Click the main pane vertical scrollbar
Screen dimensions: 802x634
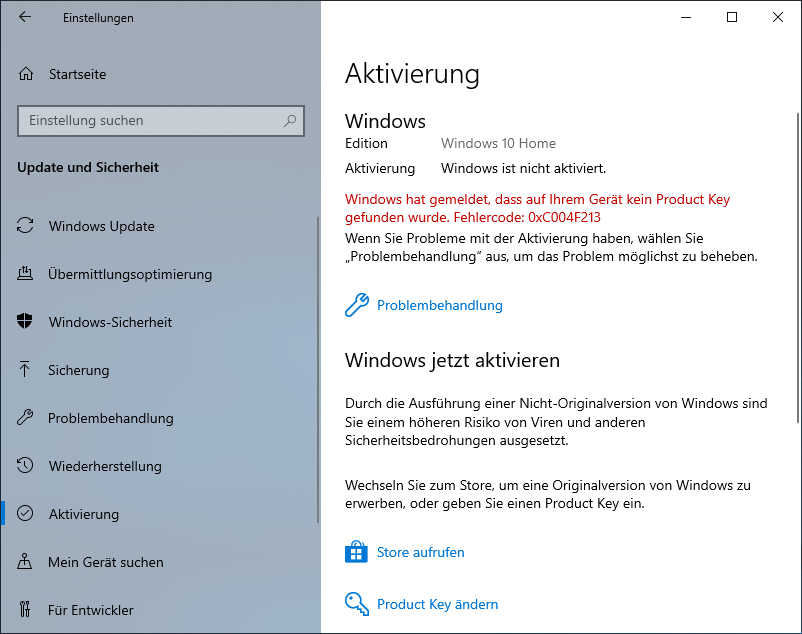click(798, 268)
